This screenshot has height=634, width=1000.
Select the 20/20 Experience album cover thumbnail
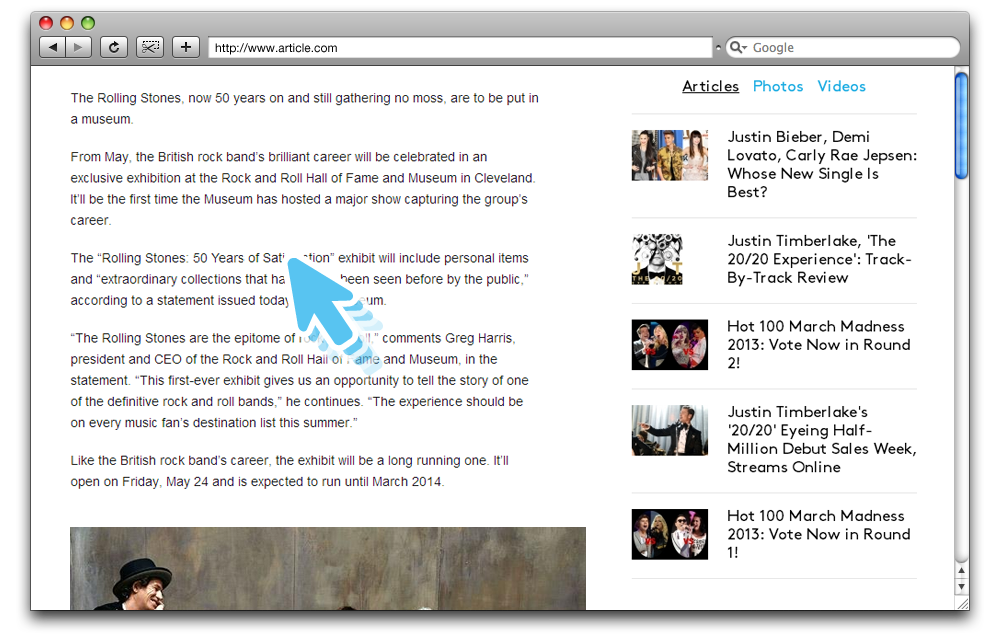[x=657, y=259]
